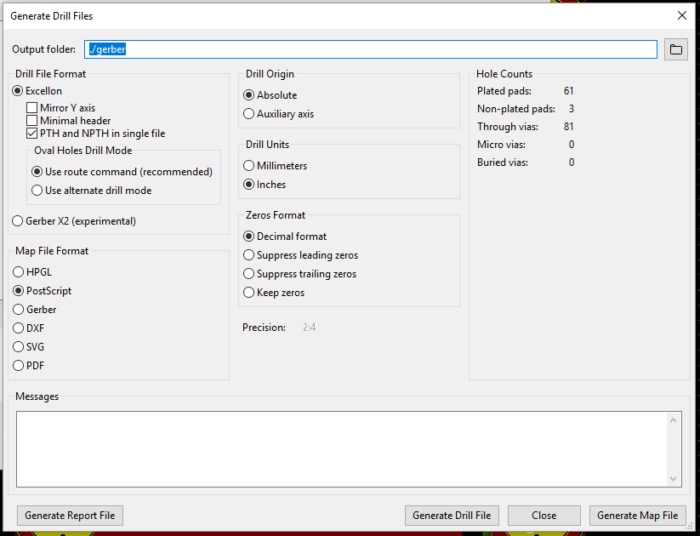
Task: Choose PDF as map file format
Action: (18, 366)
